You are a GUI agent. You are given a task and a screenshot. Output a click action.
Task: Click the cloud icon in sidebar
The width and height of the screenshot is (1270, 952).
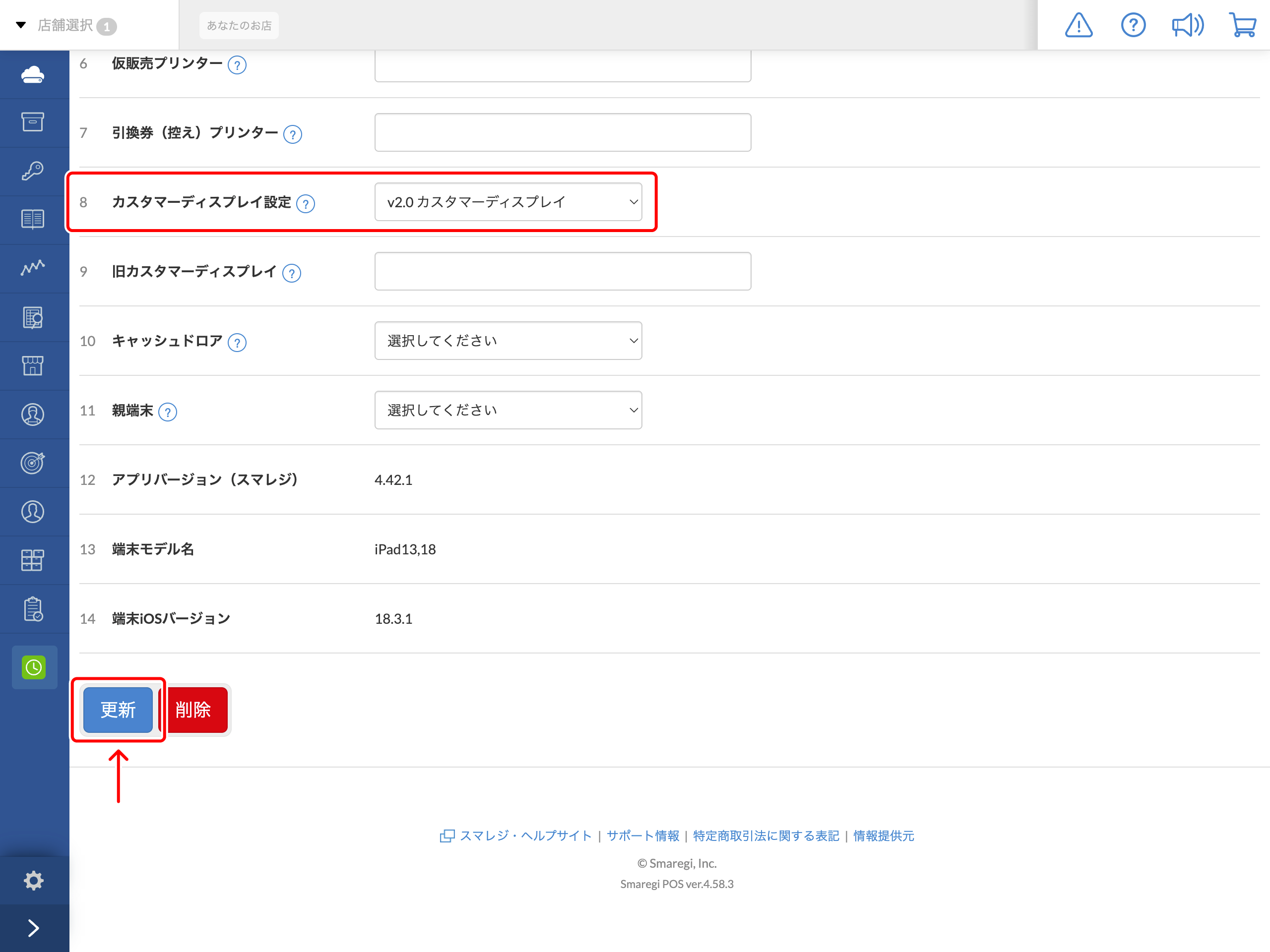pos(33,74)
